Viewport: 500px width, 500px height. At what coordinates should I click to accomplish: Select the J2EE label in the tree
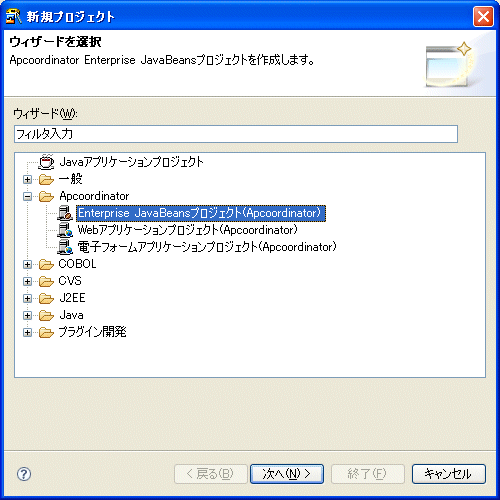pos(72,298)
